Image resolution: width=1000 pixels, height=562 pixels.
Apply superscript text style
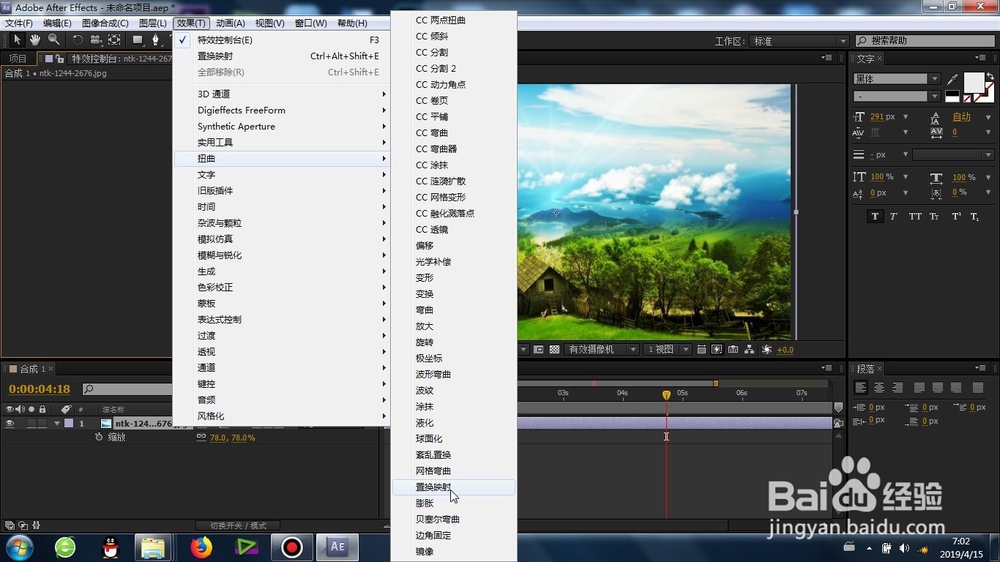point(956,216)
